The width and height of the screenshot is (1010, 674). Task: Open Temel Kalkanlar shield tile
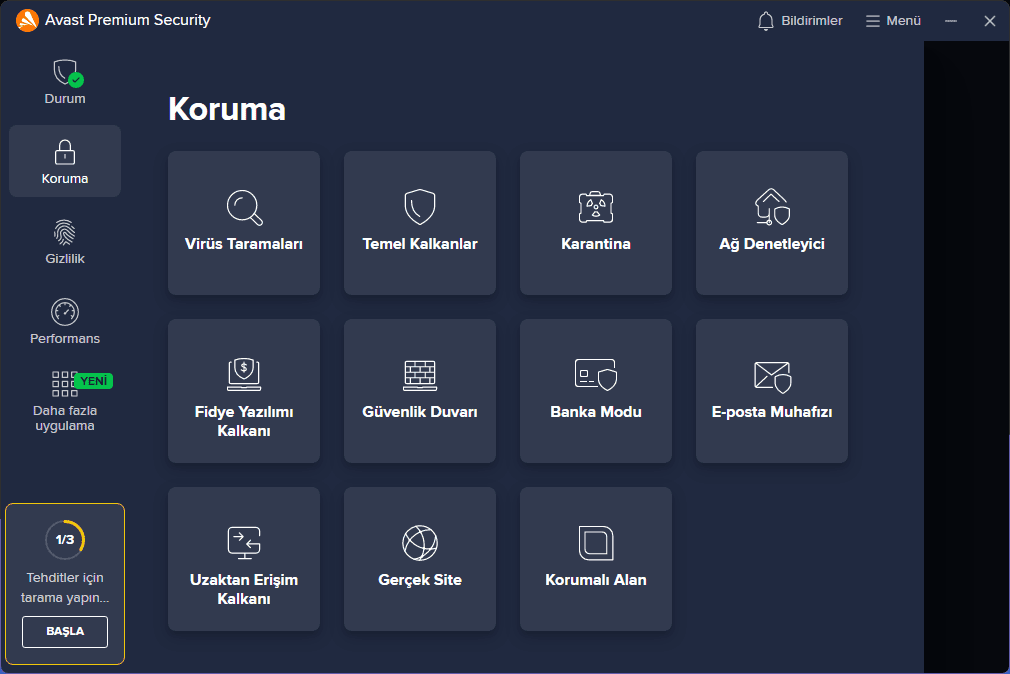[420, 222]
